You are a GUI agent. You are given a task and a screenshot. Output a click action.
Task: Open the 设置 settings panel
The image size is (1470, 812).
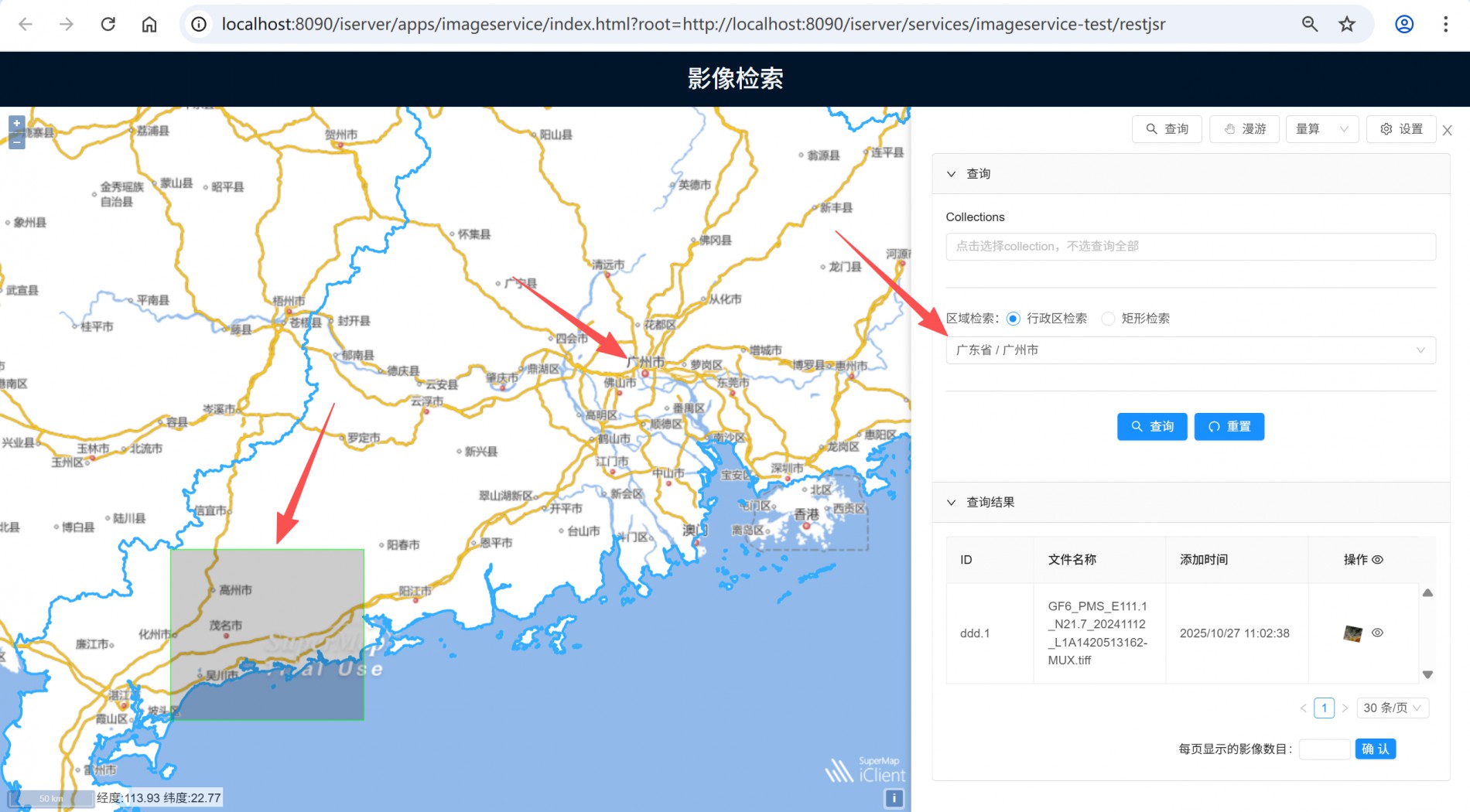1401,129
